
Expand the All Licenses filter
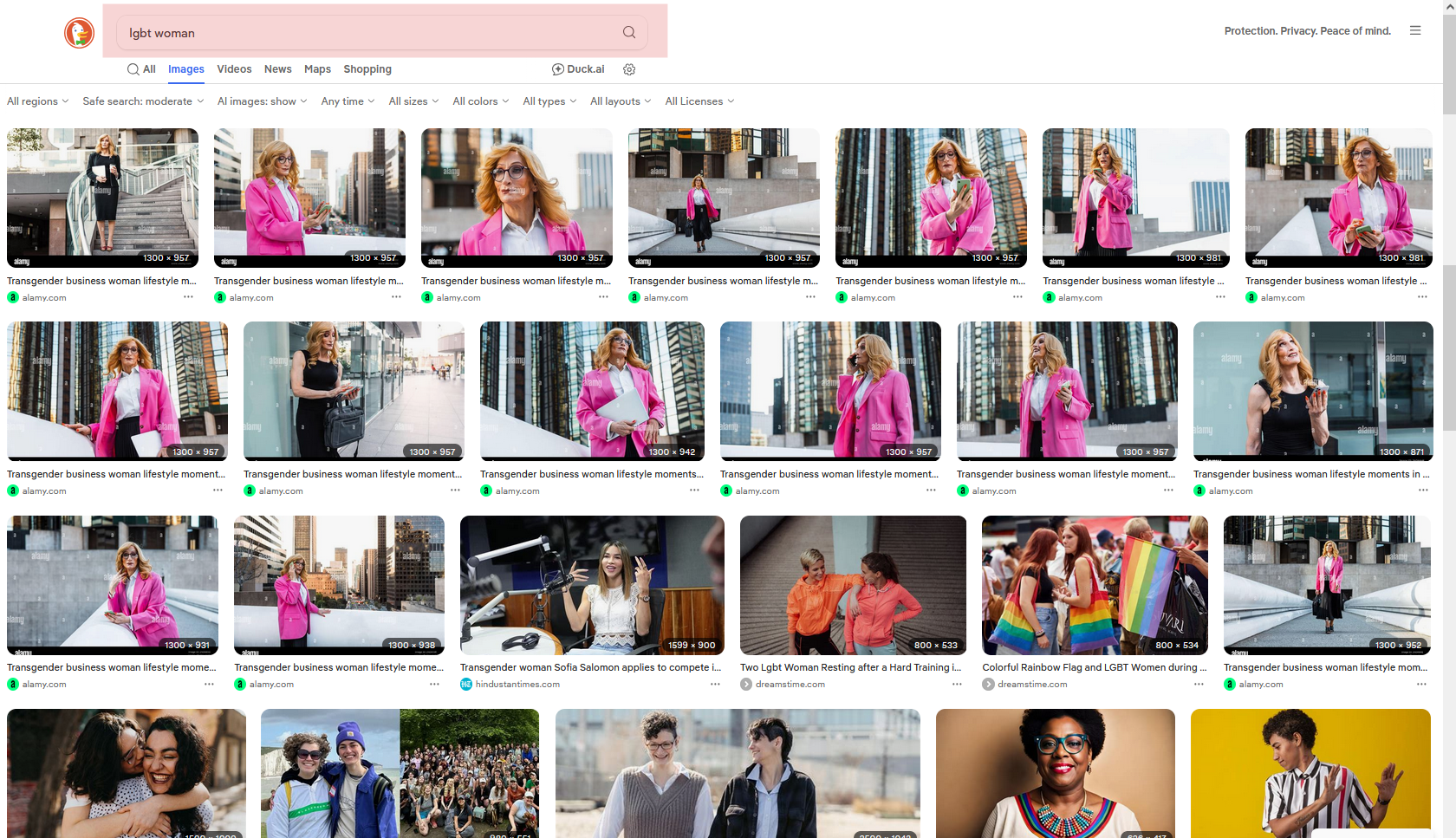coord(699,101)
